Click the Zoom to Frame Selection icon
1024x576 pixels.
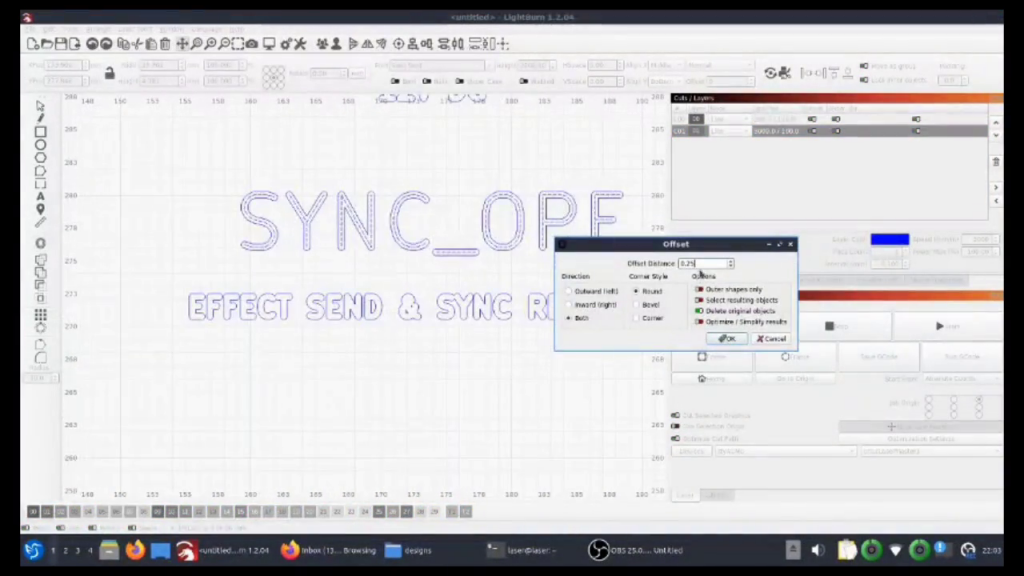coord(238,44)
